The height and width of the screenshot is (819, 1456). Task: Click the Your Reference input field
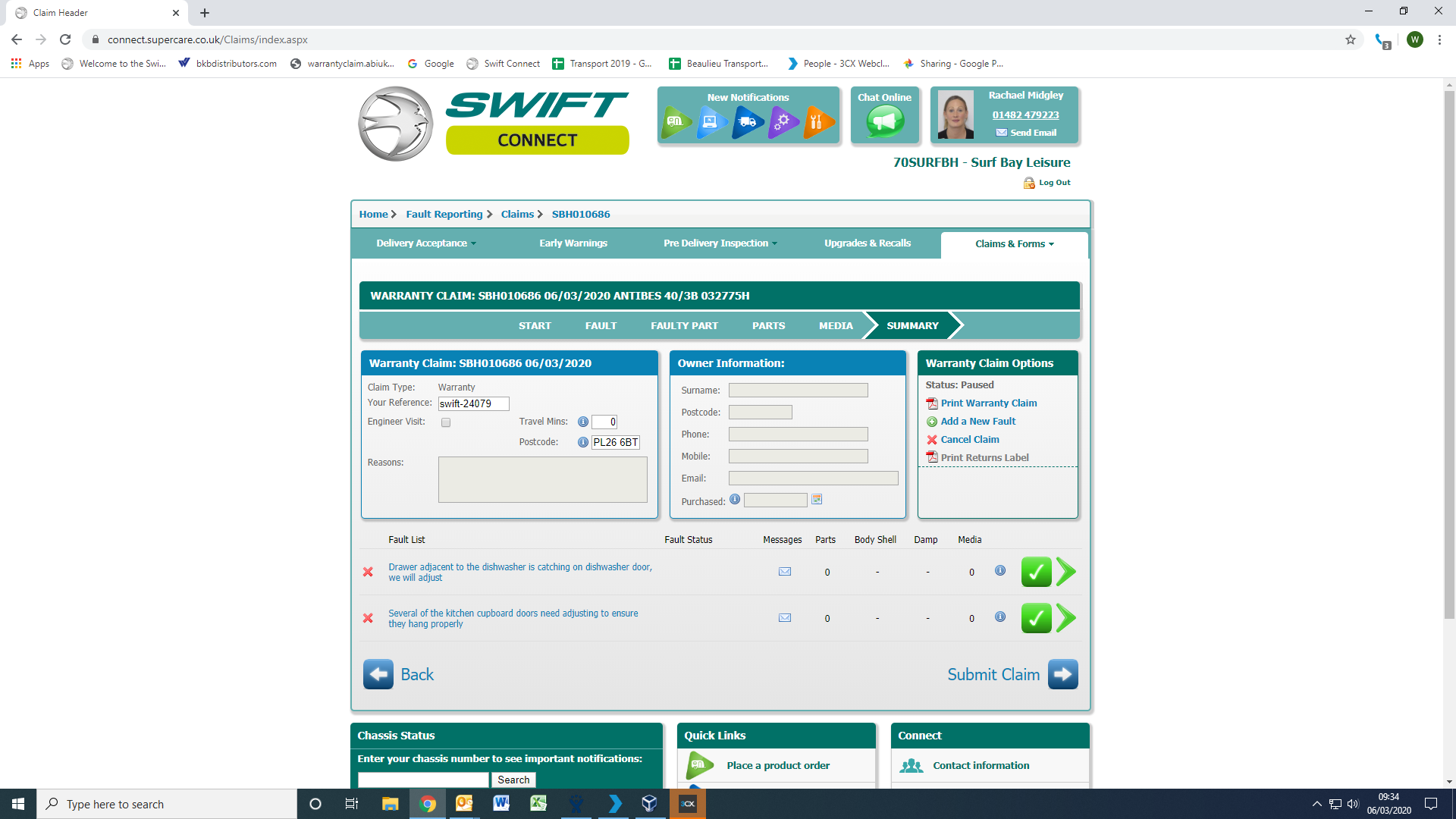point(473,404)
